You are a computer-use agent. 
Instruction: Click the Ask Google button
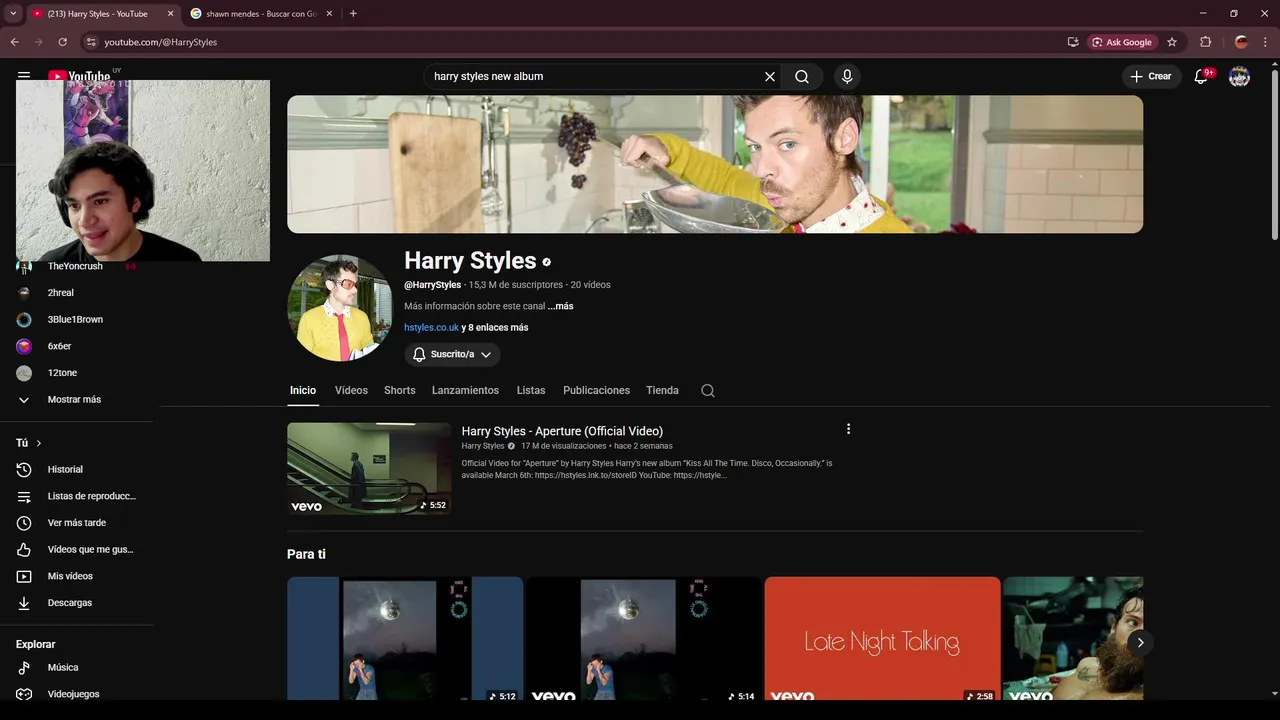pyautogui.click(x=1122, y=42)
